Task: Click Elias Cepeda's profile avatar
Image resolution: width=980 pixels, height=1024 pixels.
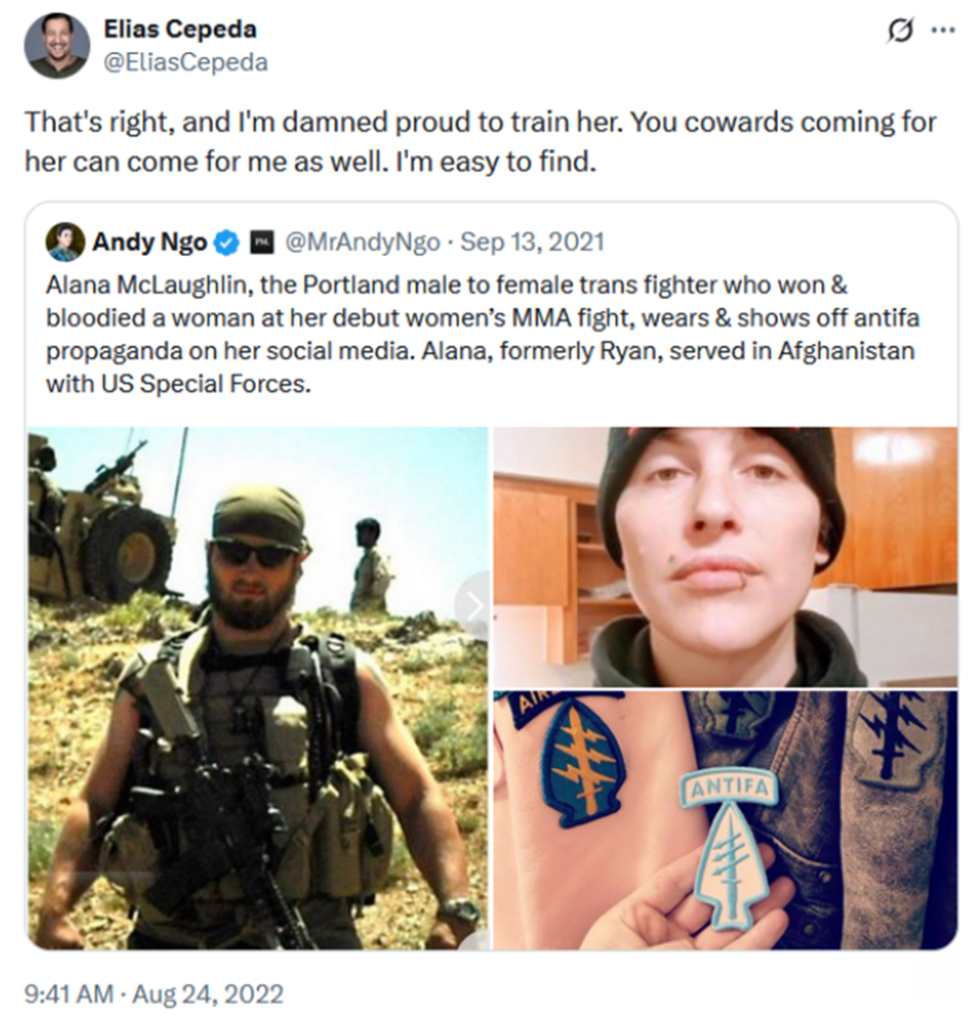Action: tap(57, 46)
